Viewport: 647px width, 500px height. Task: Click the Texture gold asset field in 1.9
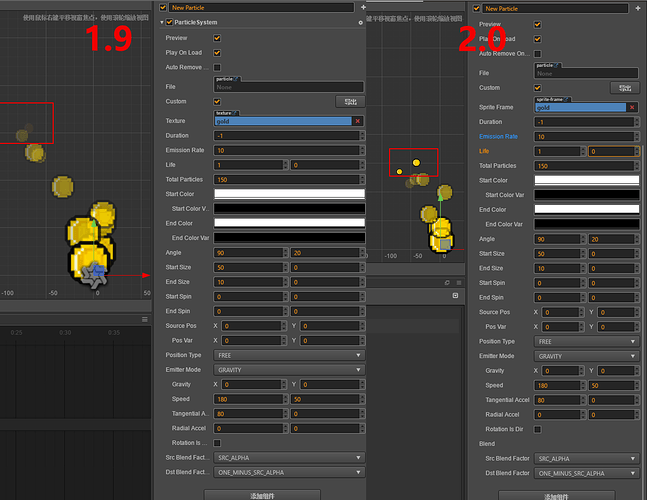283,121
